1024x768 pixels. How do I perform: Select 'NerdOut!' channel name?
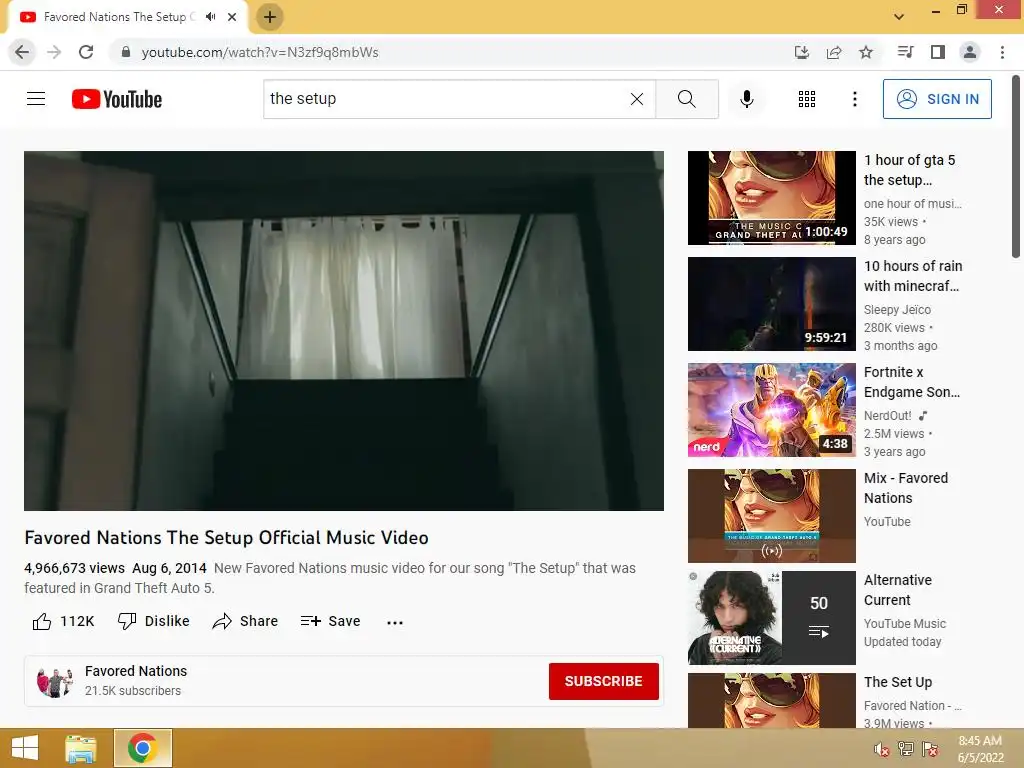click(x=888, y=415)
